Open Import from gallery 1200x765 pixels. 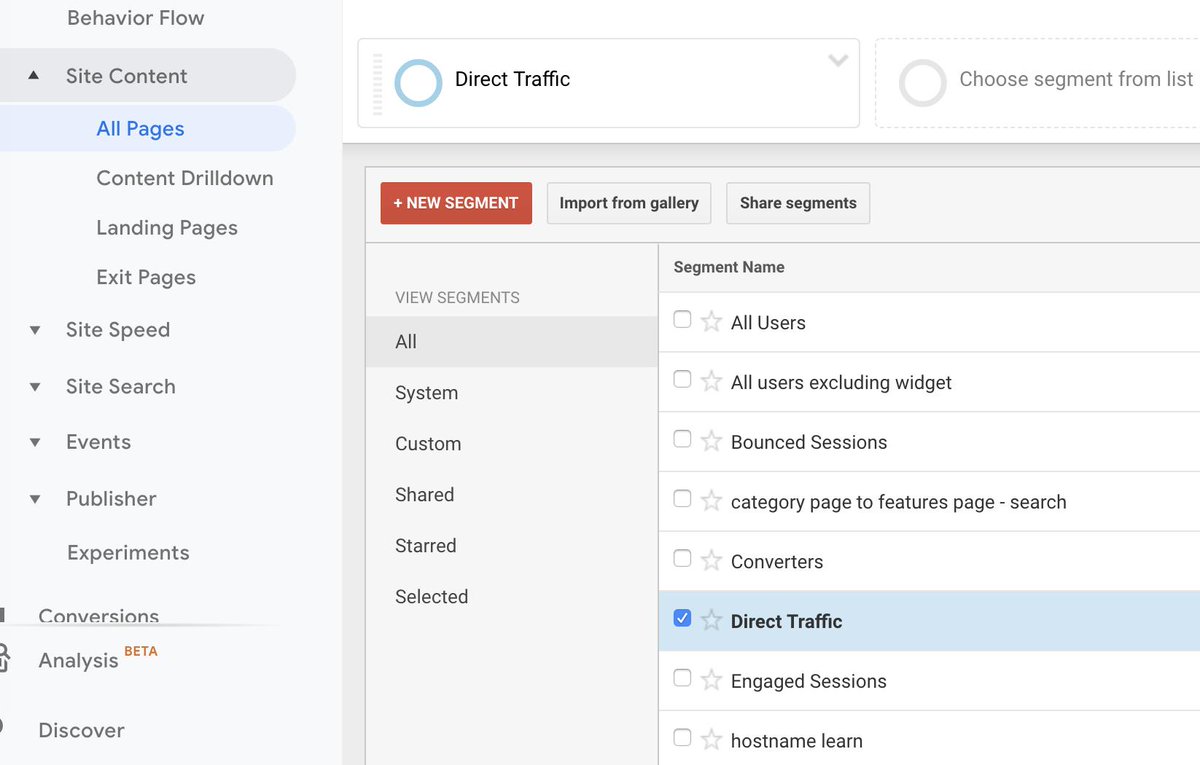[628, 203]
